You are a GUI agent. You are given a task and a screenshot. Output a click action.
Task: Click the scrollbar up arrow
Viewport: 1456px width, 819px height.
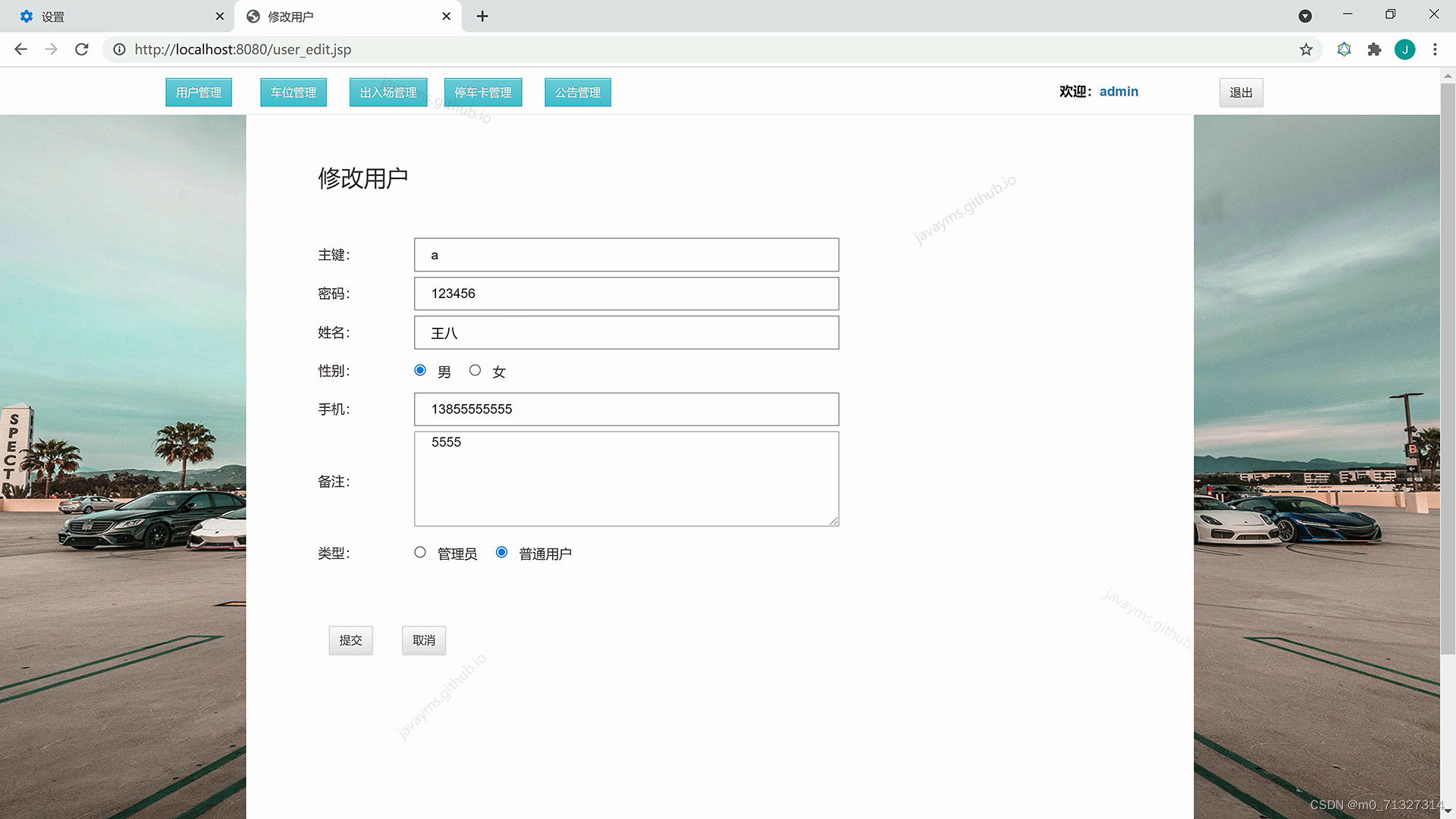point(1448,75)
